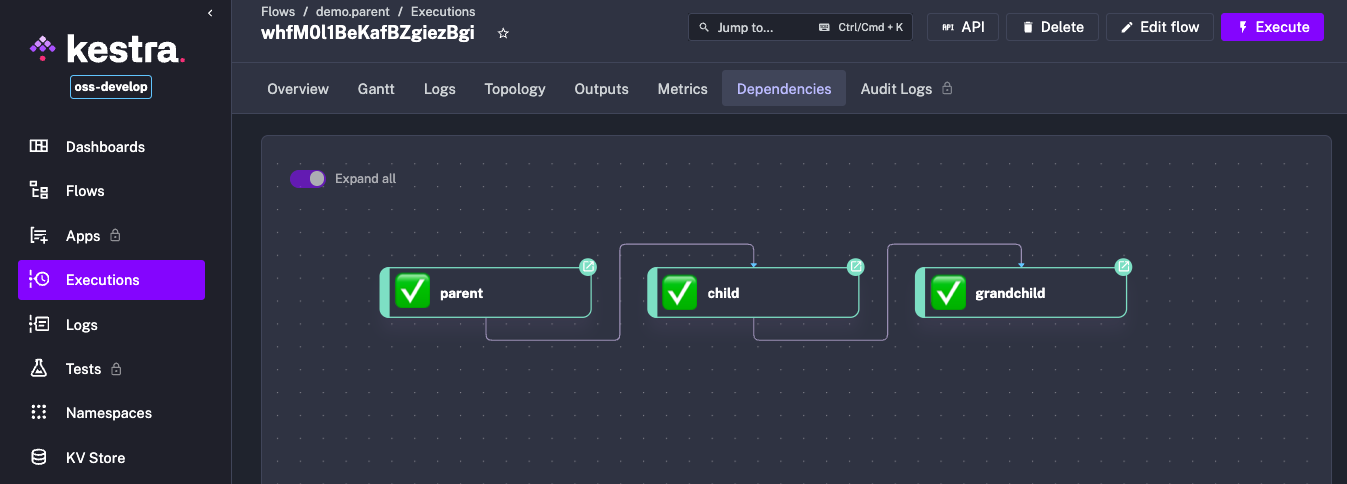
Task: Switch to the Overview tab
Action: (x=298, y=89)
